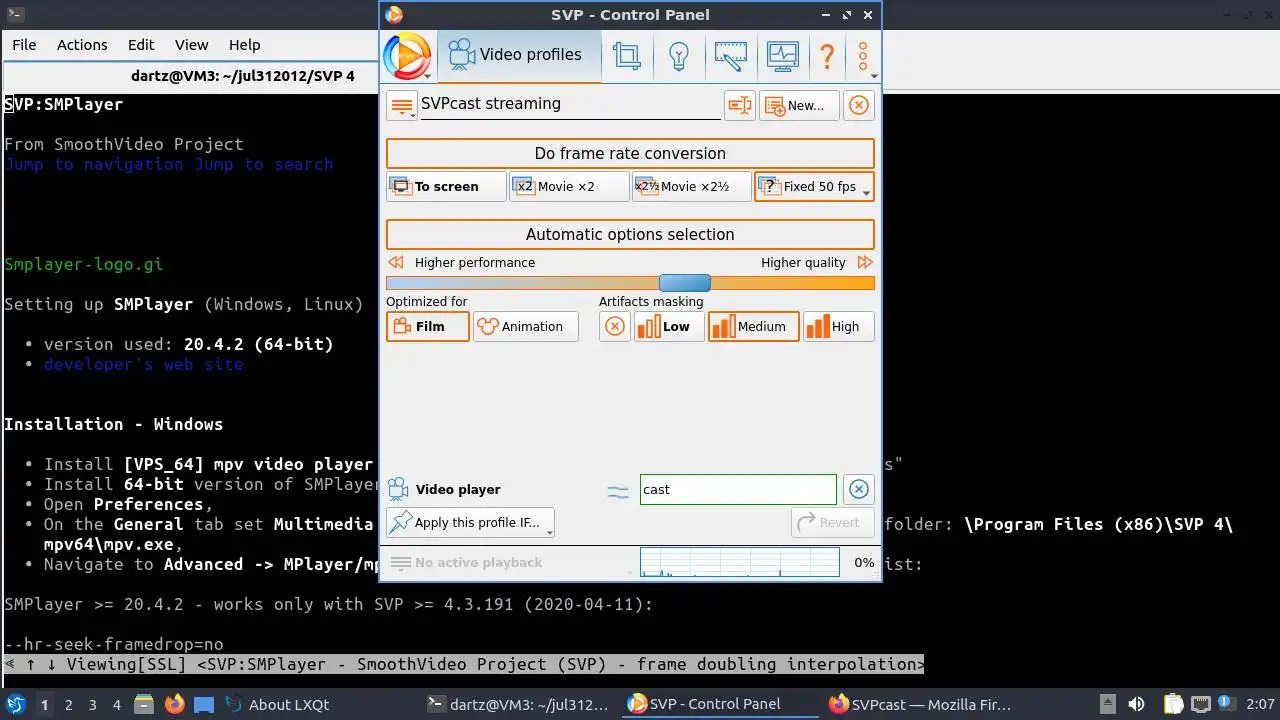Click the SVP - Control Panel taskbar button

pyautogui.click(x=720, y=704)
